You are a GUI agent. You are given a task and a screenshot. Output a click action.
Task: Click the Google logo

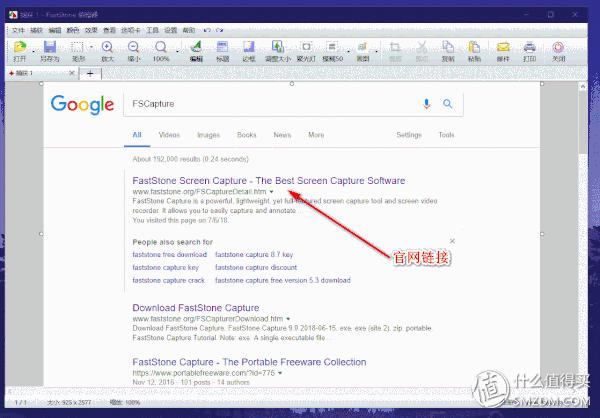(x=82, y=104)
